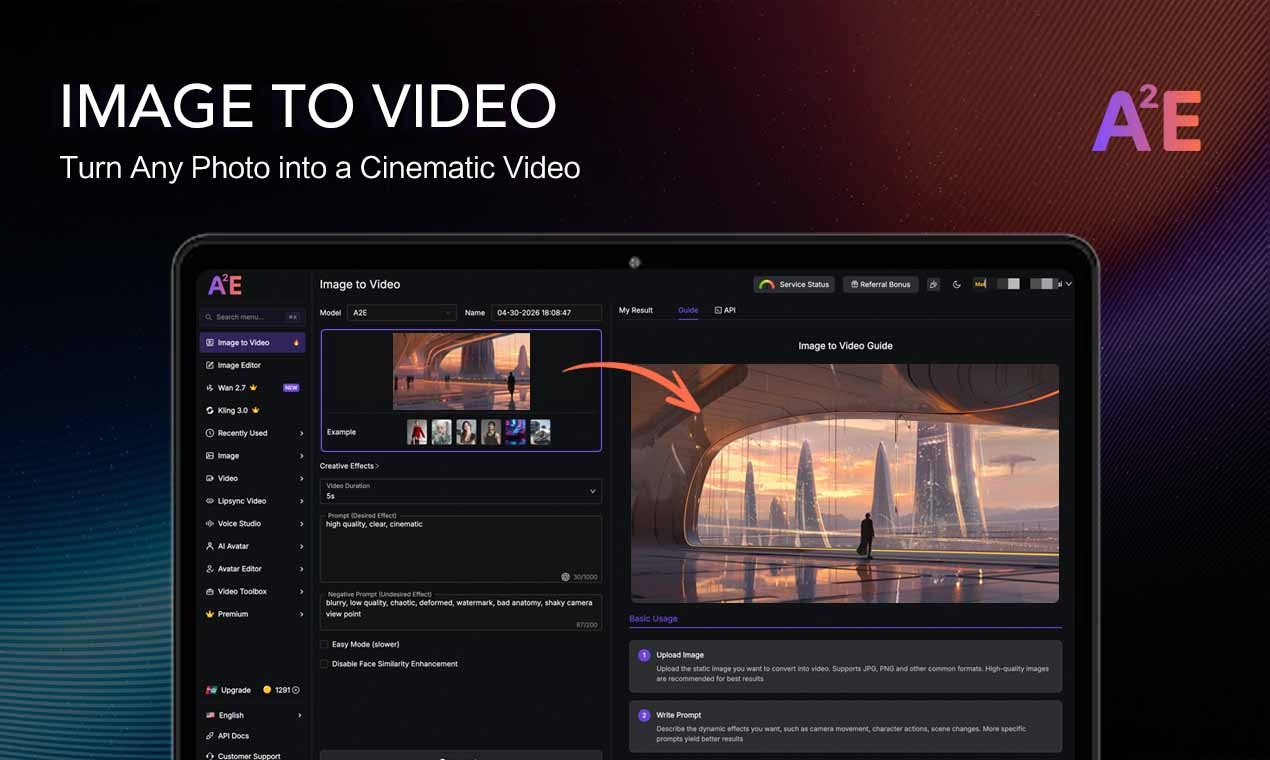Select Kling 3.0 in the sidebar

point(232,410)
